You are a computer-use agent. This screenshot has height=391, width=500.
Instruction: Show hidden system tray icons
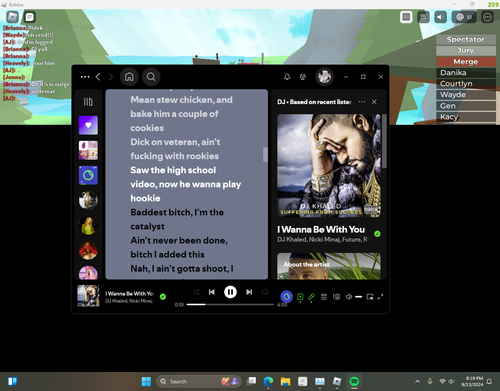pyautogui.click(x=417, y=381)
